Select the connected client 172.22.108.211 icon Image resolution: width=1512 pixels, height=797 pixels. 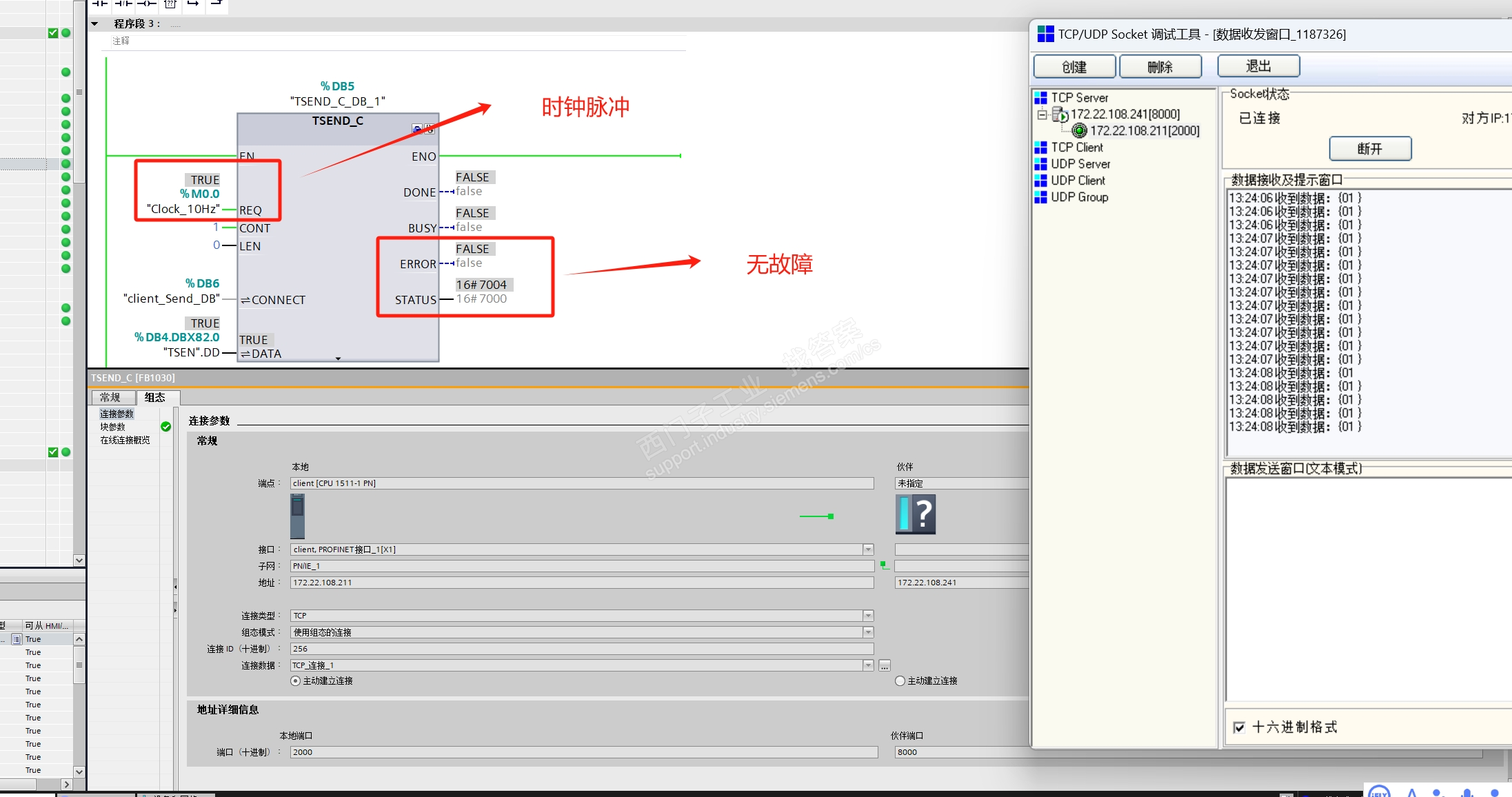[x=1080, y=131]
